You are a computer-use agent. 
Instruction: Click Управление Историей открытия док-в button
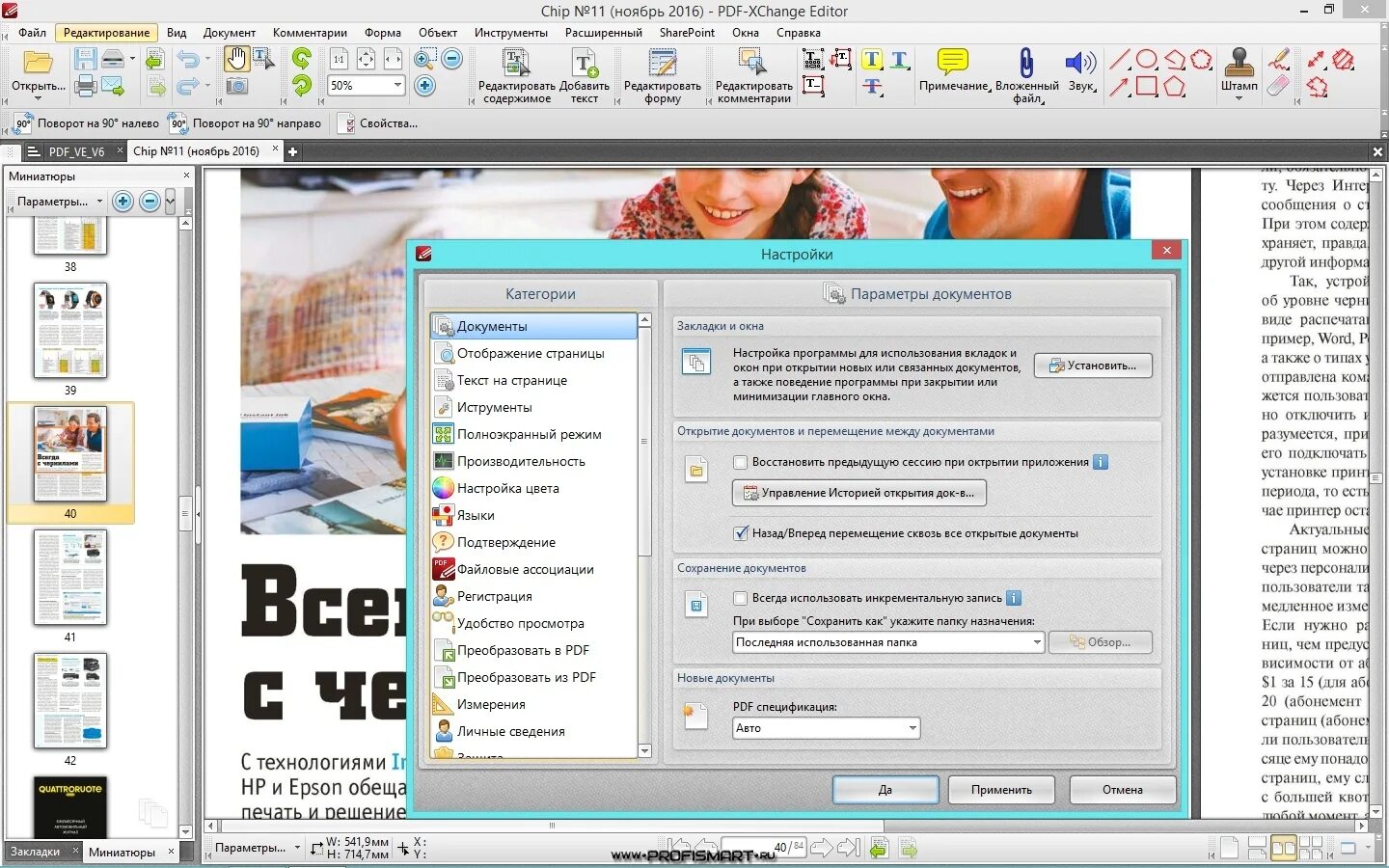click(x=859, y=493)
